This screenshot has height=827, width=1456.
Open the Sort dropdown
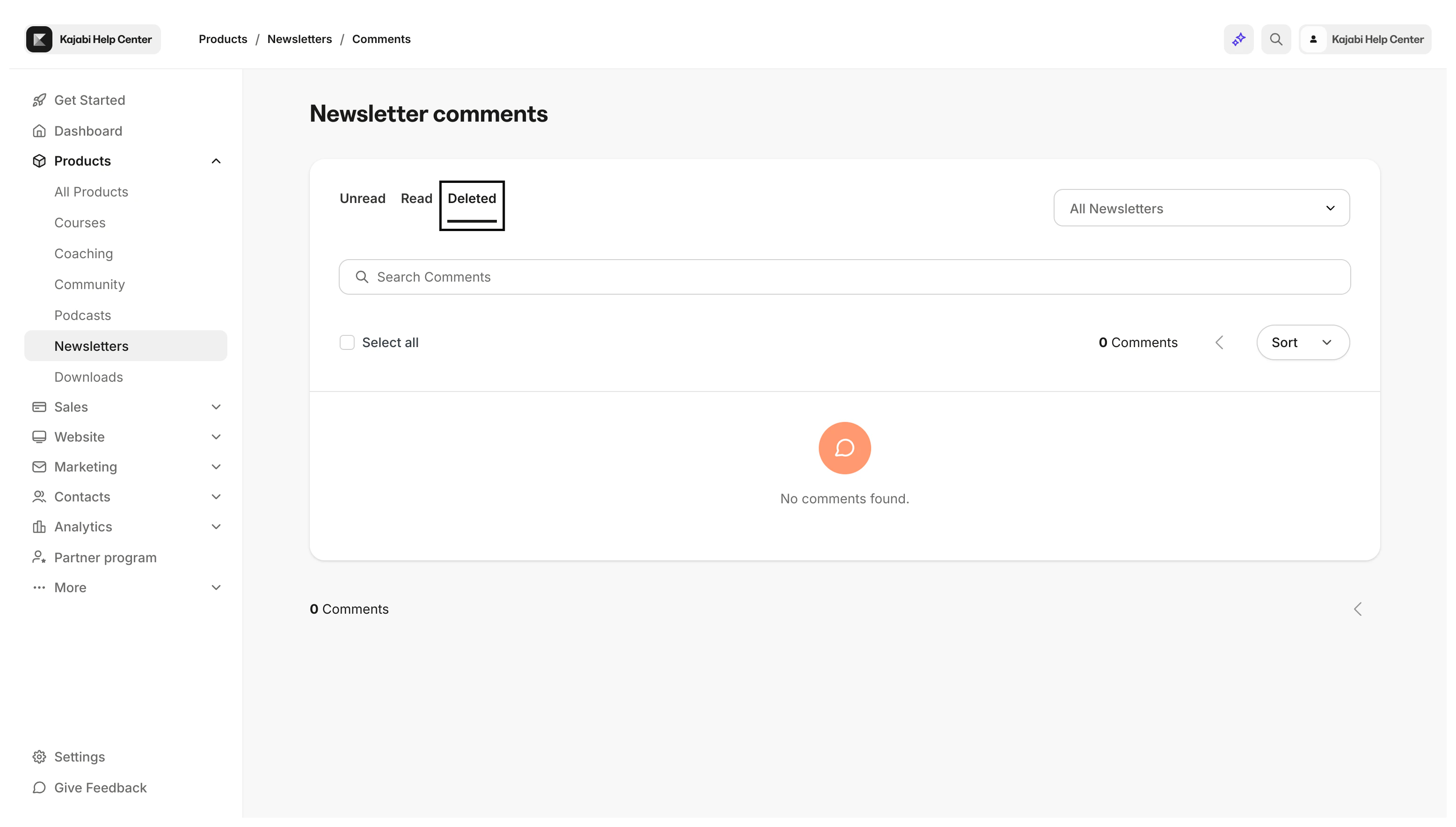click(x=1303, y=342)
